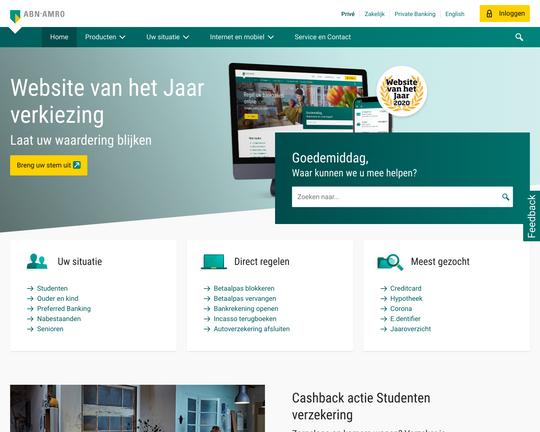Screen dimensions: 540x432
Task: Click the arrow icon beside Studenten
Action: pos(30,288)
